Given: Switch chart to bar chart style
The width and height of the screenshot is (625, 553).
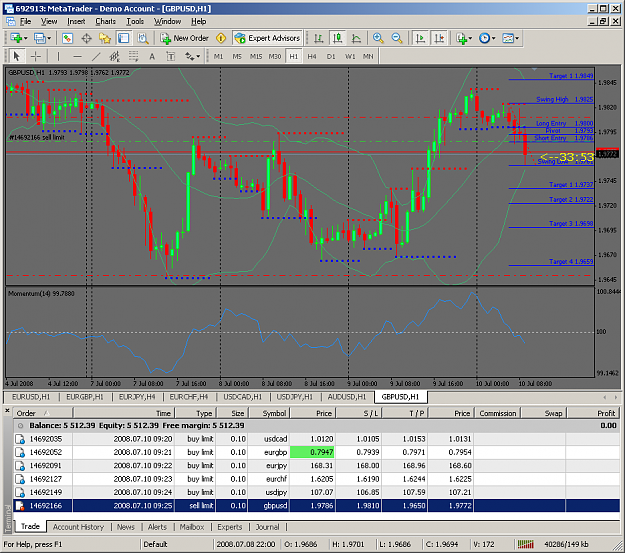Looking at the screenshot, I should point(318,38).
